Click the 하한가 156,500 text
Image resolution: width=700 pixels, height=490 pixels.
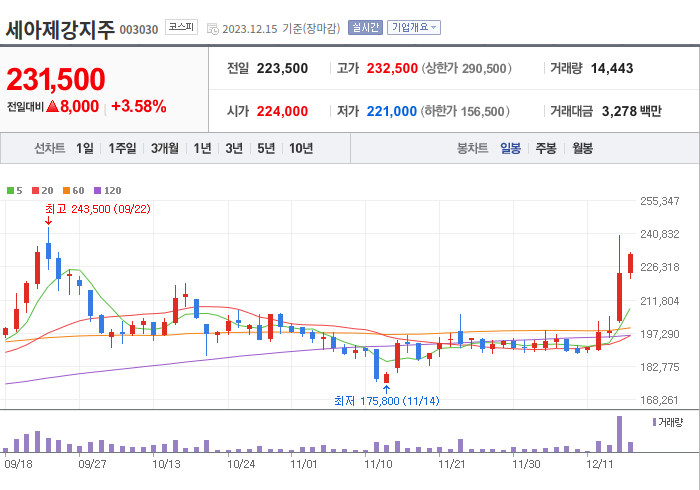[x=465, y=111]
